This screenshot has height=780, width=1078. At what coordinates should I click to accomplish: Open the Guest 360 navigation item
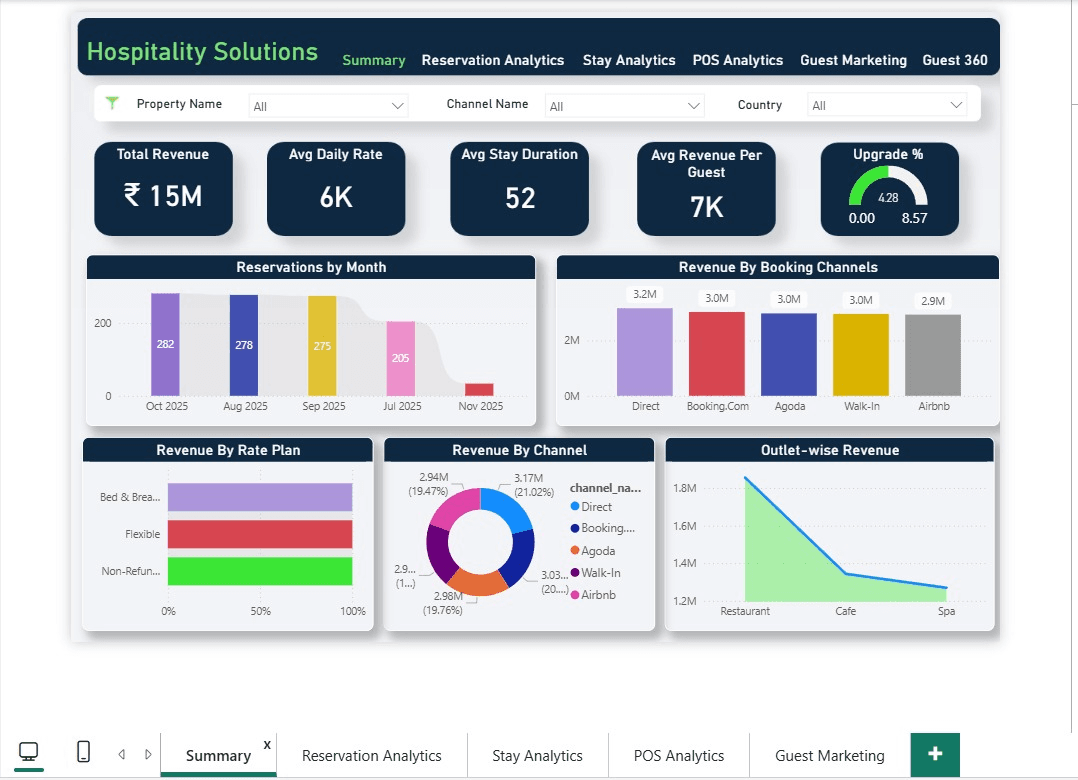click(x=955, y=60)
